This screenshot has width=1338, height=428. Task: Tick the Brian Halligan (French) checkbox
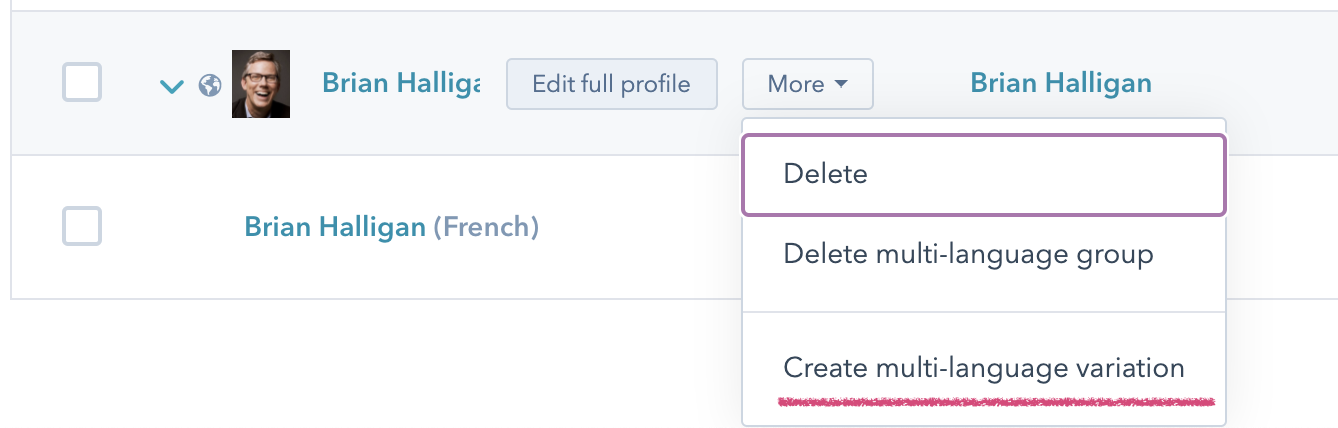tap(82, 227)
